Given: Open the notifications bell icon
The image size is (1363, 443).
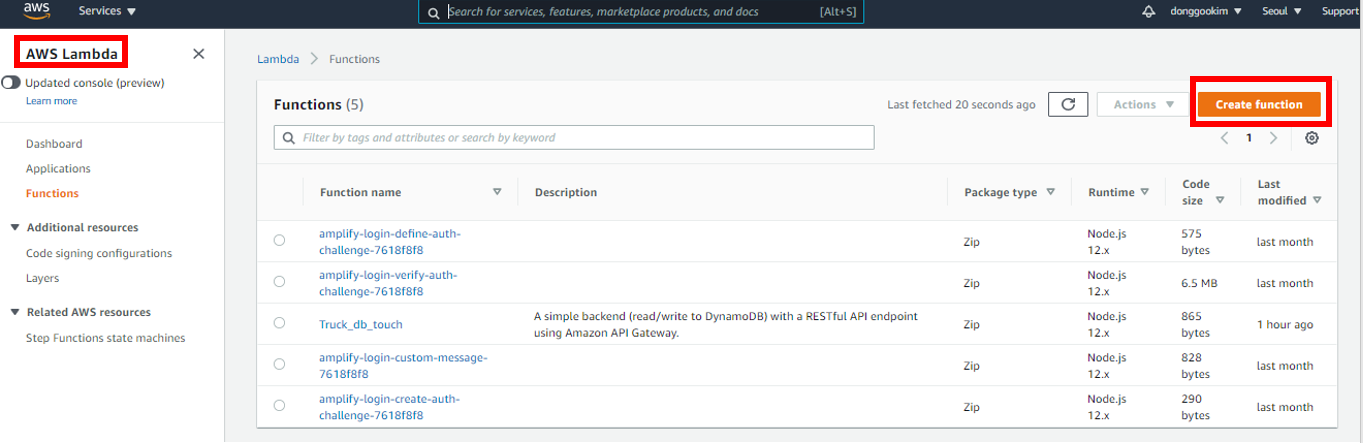Looking at the screenshot, I should [x=1148, y=12].
